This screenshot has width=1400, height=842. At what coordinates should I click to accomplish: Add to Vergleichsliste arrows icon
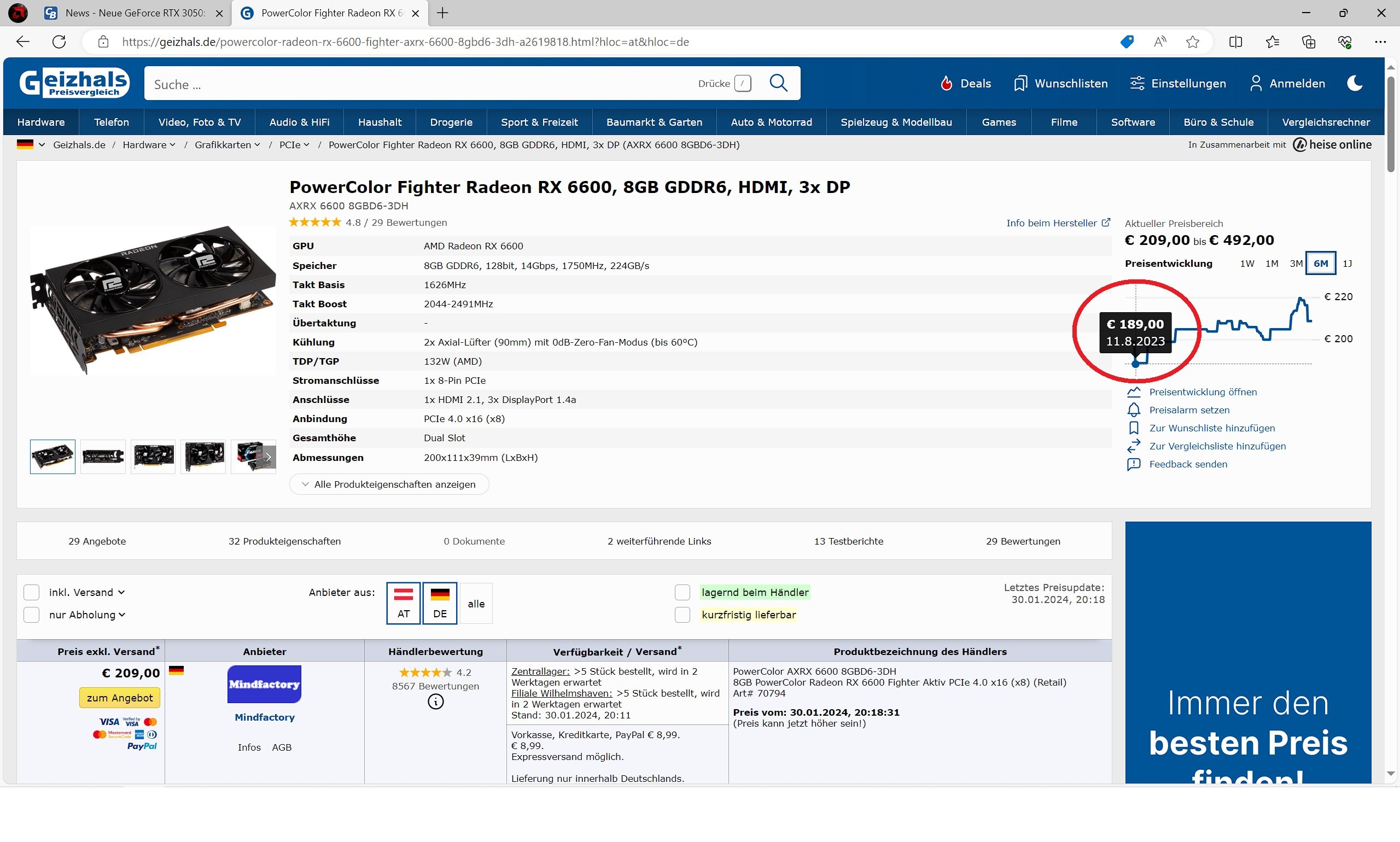tap(1133, 446)
